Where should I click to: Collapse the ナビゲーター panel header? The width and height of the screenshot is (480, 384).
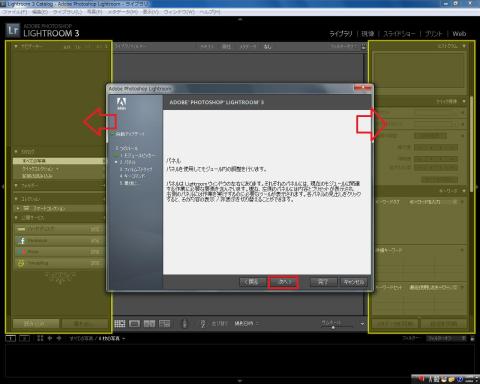(16, 46)
